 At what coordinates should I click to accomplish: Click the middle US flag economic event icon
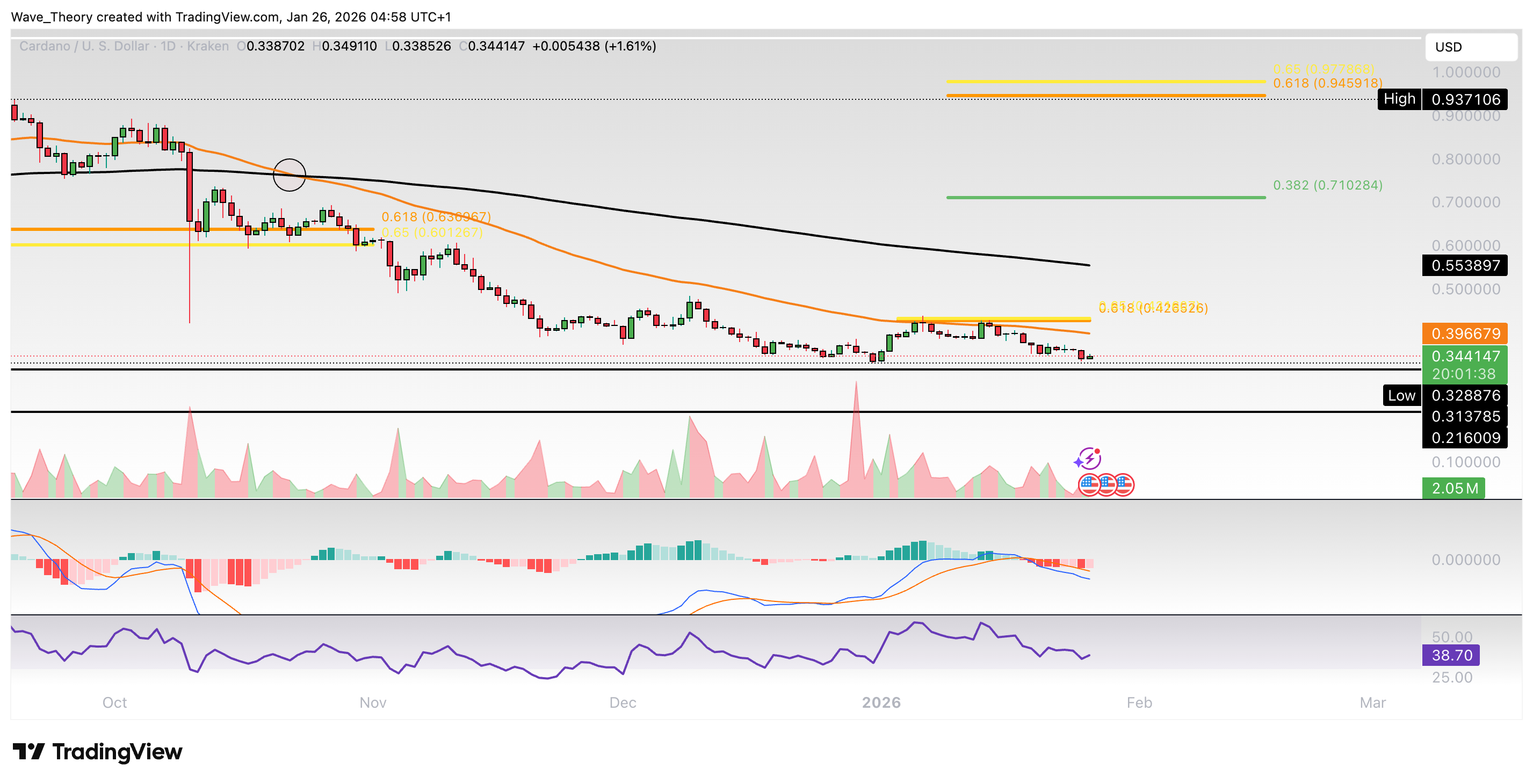pos(1107,485)
